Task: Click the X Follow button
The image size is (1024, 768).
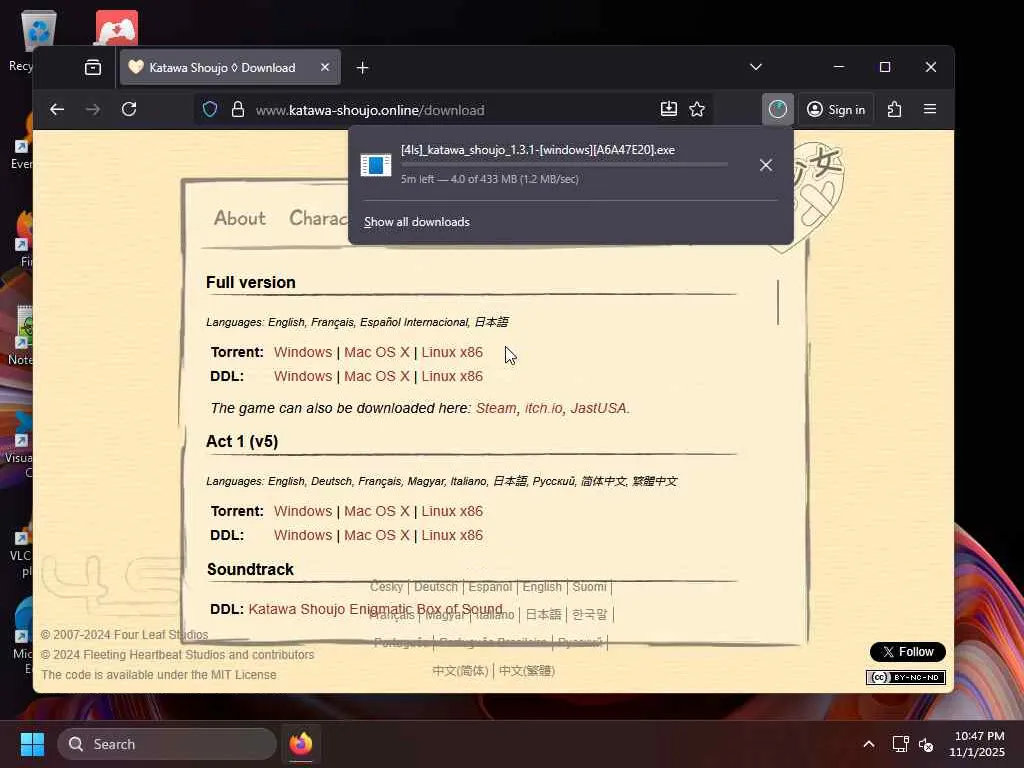Action: [907, 652]
